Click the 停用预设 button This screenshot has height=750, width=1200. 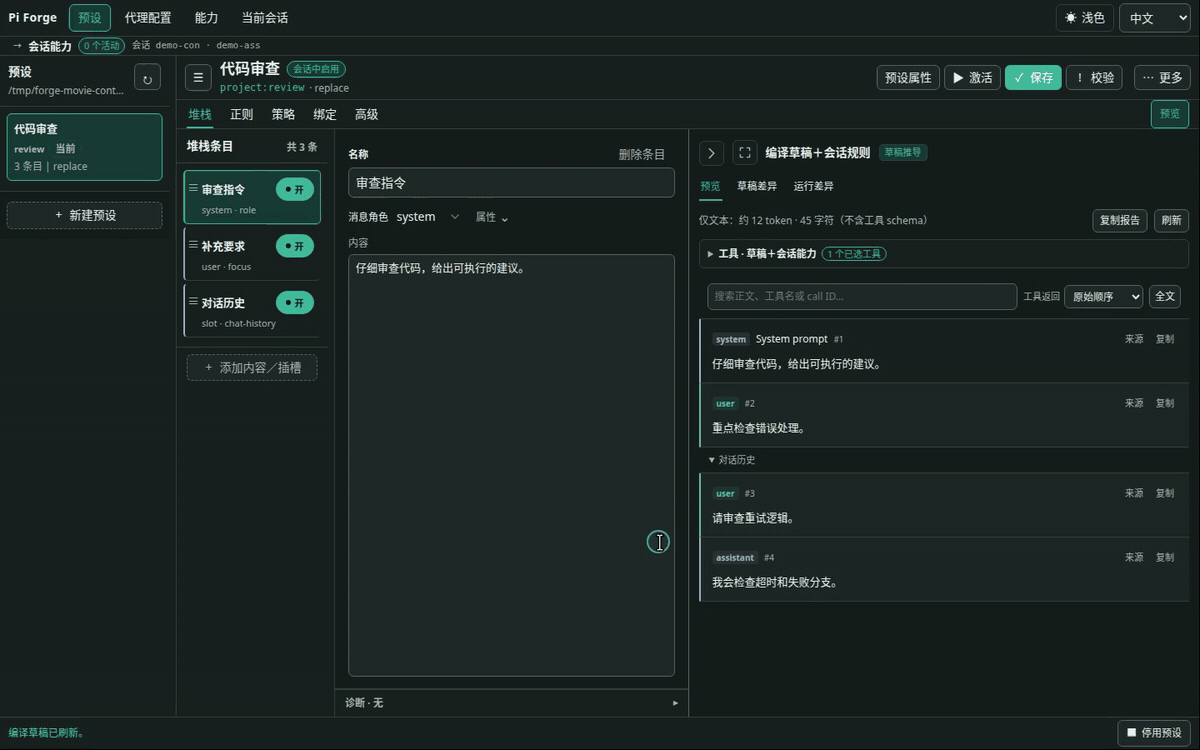point(1155,733)
